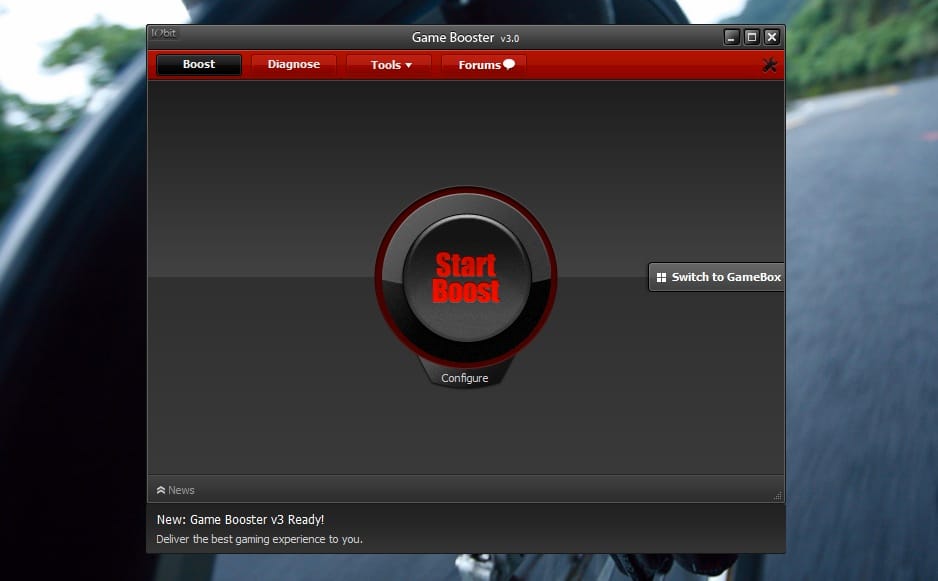
Task: Open the Forums tab
Action: pyautogui.click(x=484, y=65)
